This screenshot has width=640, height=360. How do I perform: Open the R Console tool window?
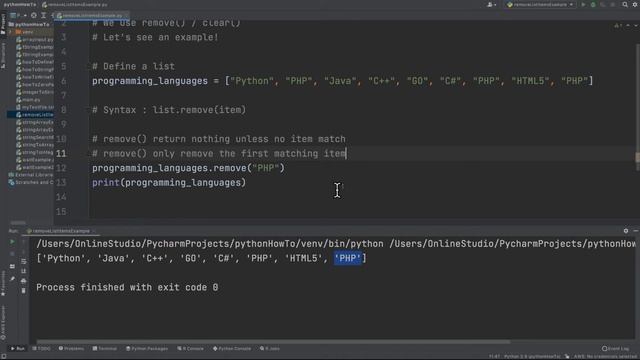(x=191, y=349)
